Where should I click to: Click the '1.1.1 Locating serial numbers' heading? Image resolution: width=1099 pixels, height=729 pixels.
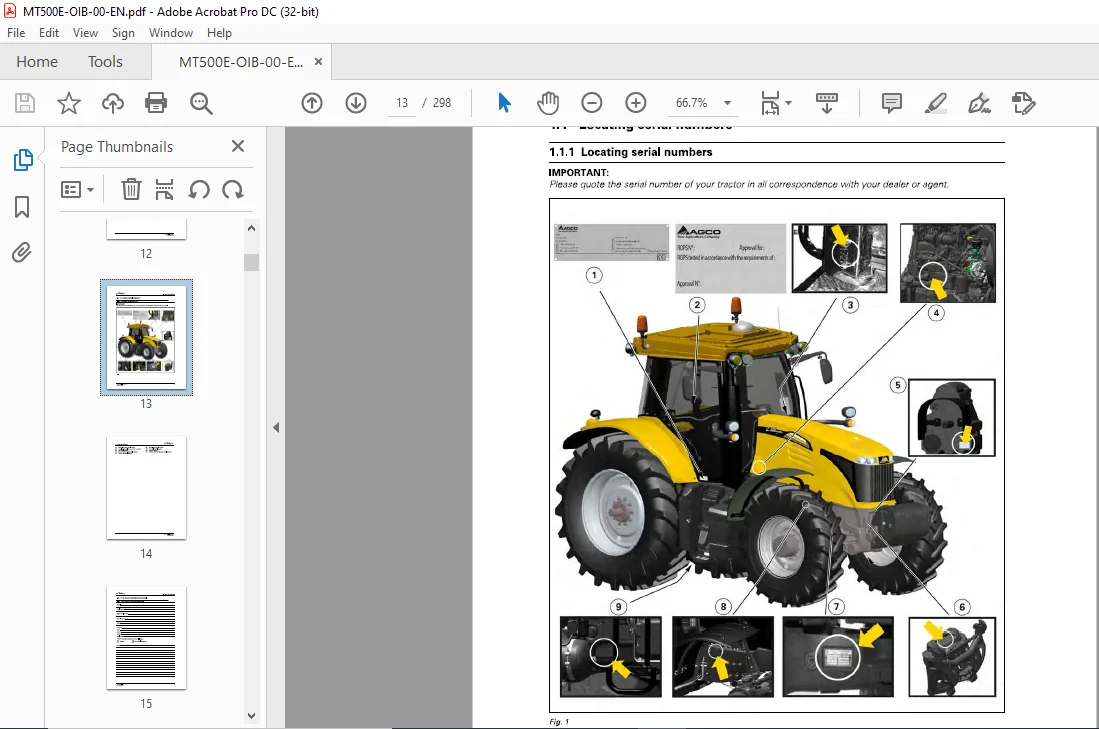coord(630,152)
